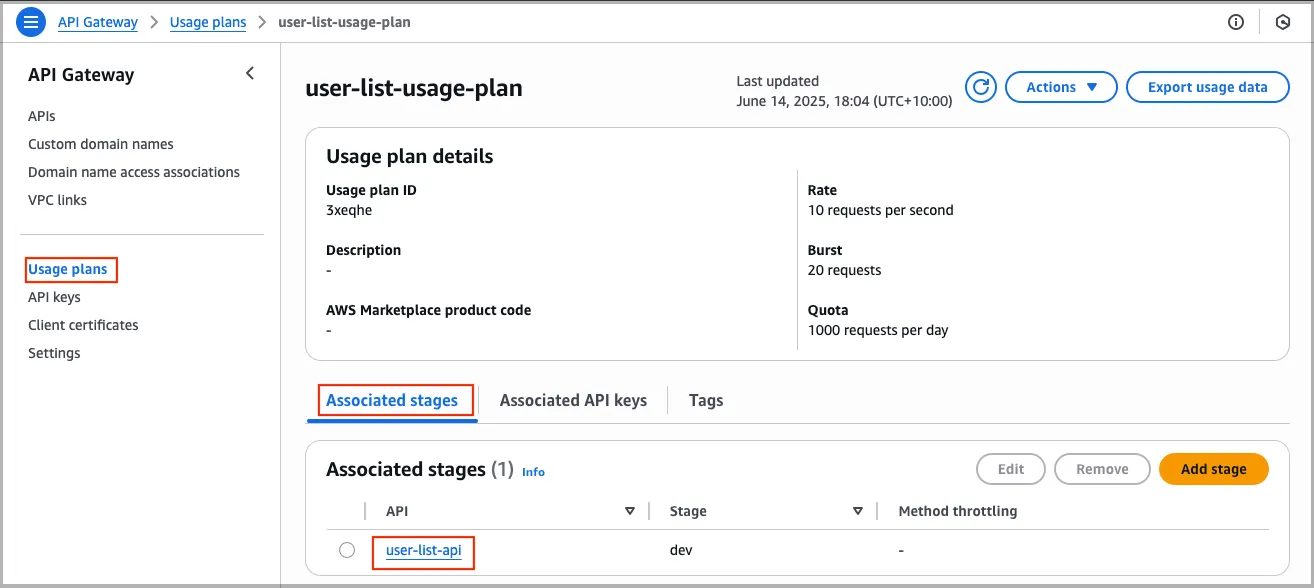Click the hexagon settings icon top right
The width and height of the screenshot is (1314, 588).
click(x=1283, y=22)
